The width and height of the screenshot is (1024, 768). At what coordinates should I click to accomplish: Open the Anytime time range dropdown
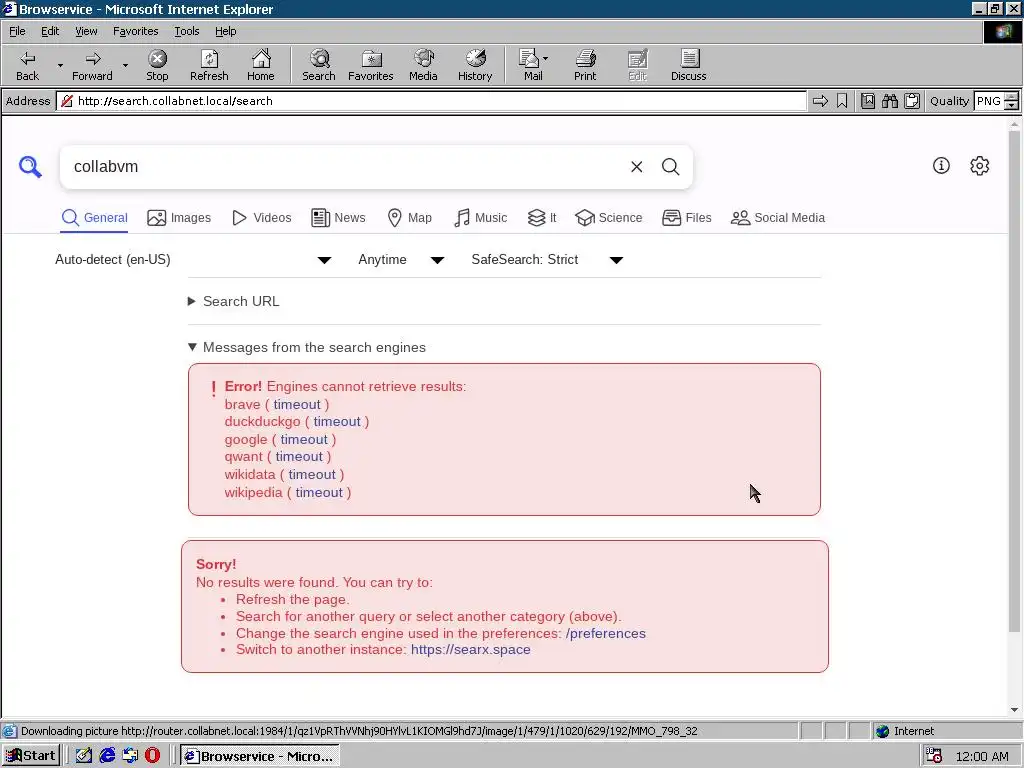click(401, 260)
